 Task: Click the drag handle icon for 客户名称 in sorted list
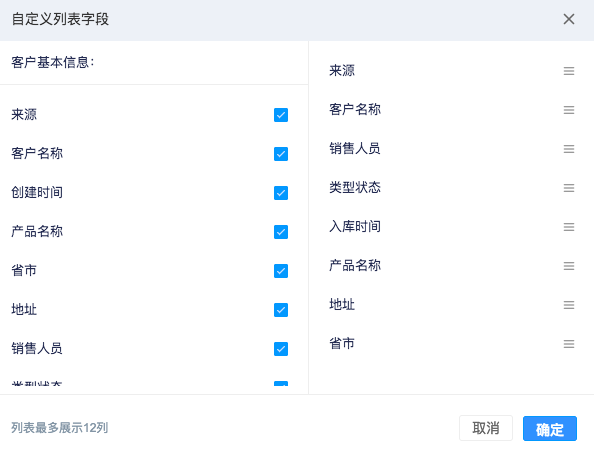click(x=569, y=110)
